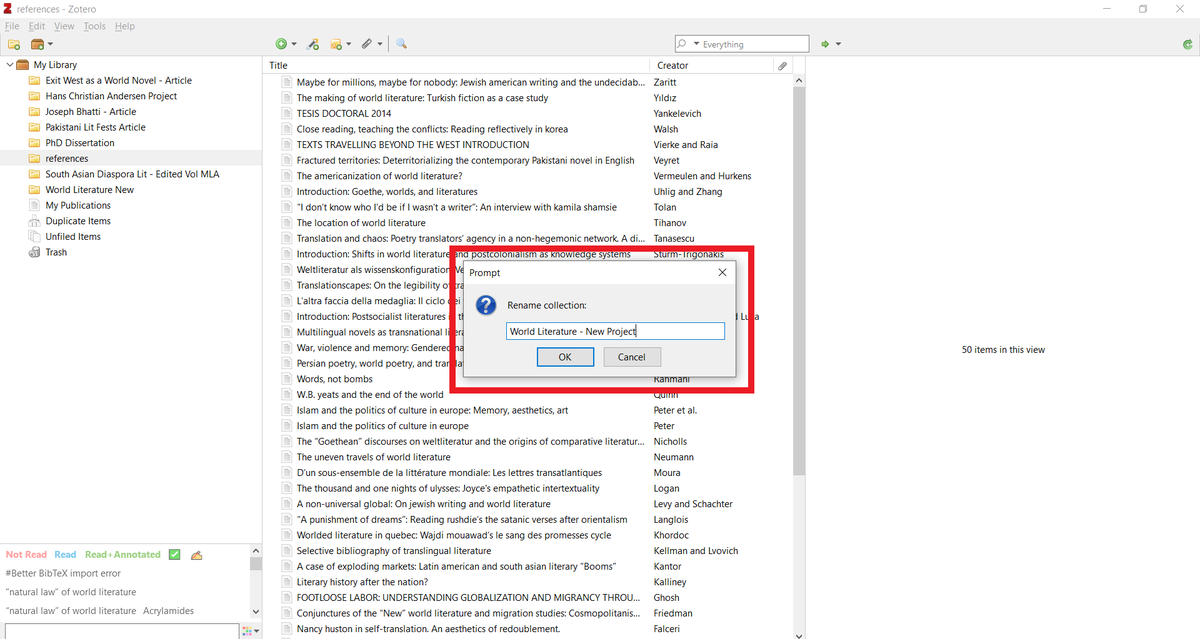Sort items by the Title column header

point(458,65)
